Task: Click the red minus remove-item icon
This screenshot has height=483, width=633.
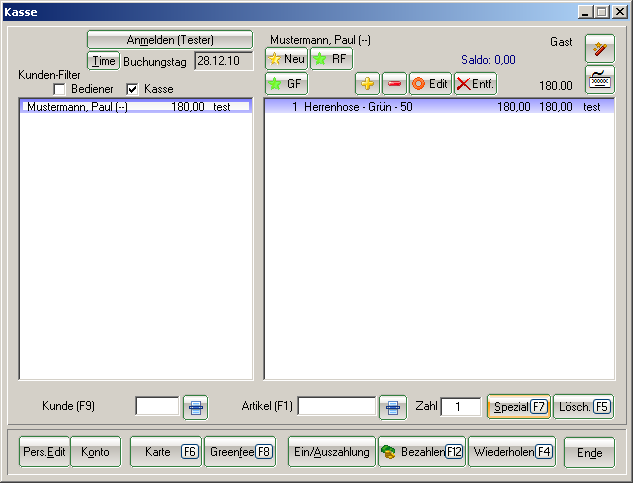Action: (x=394, y=84)
